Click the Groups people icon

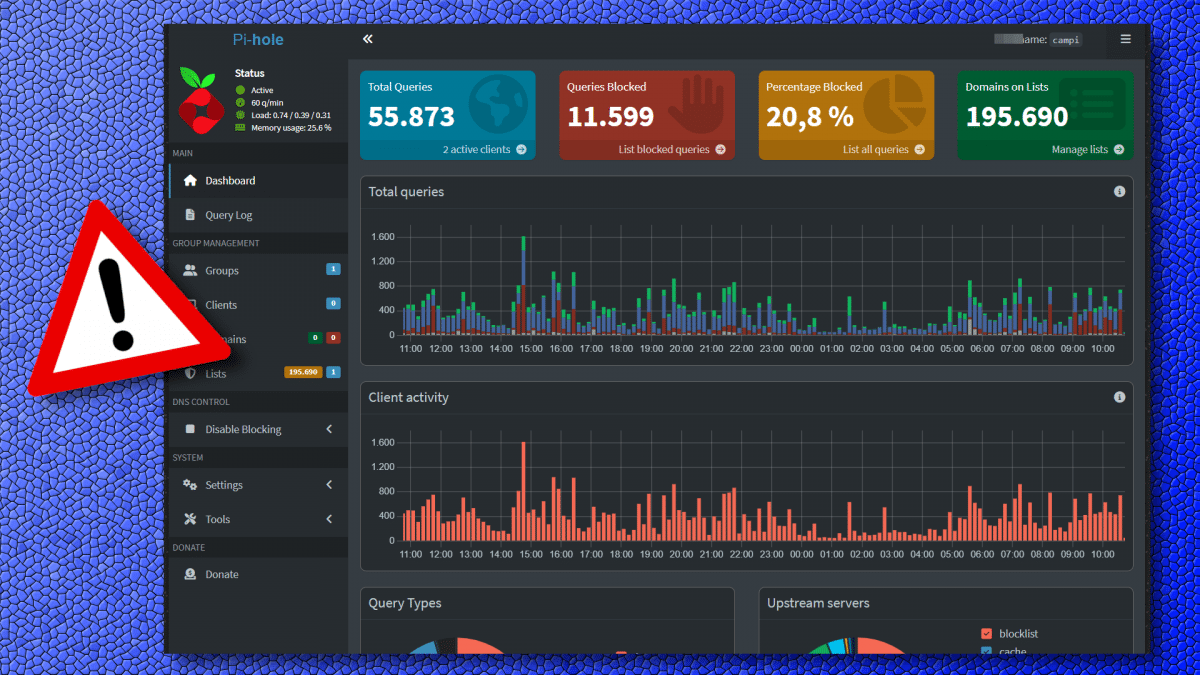tap(190, 271)
